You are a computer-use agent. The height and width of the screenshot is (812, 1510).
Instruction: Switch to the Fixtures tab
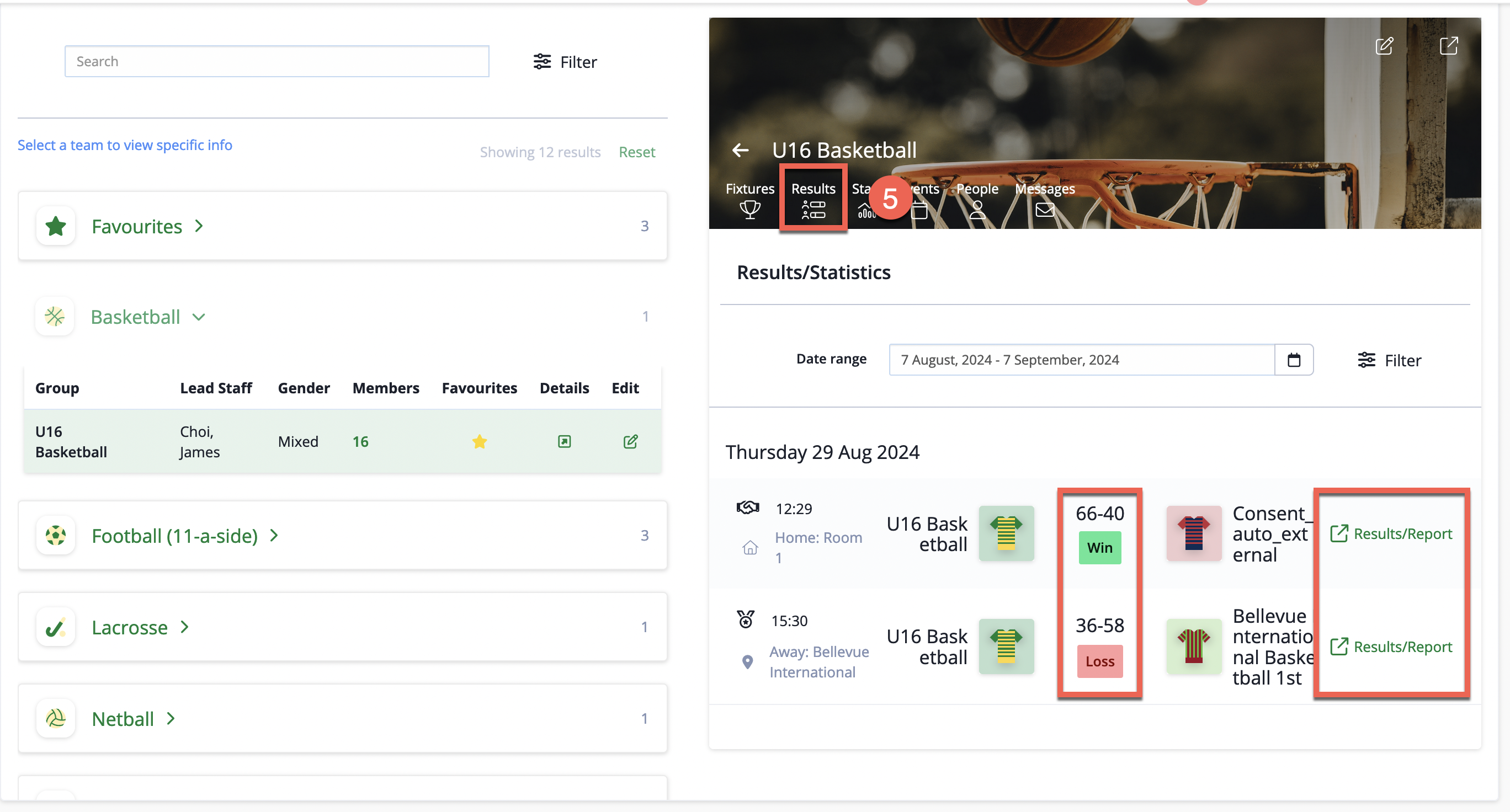click(x=749, y=199)
